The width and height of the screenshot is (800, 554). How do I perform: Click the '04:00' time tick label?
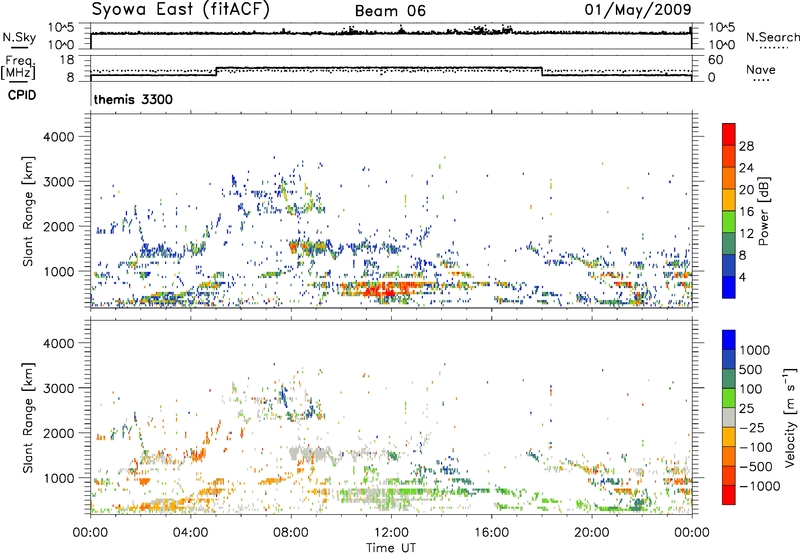[191, 533]
